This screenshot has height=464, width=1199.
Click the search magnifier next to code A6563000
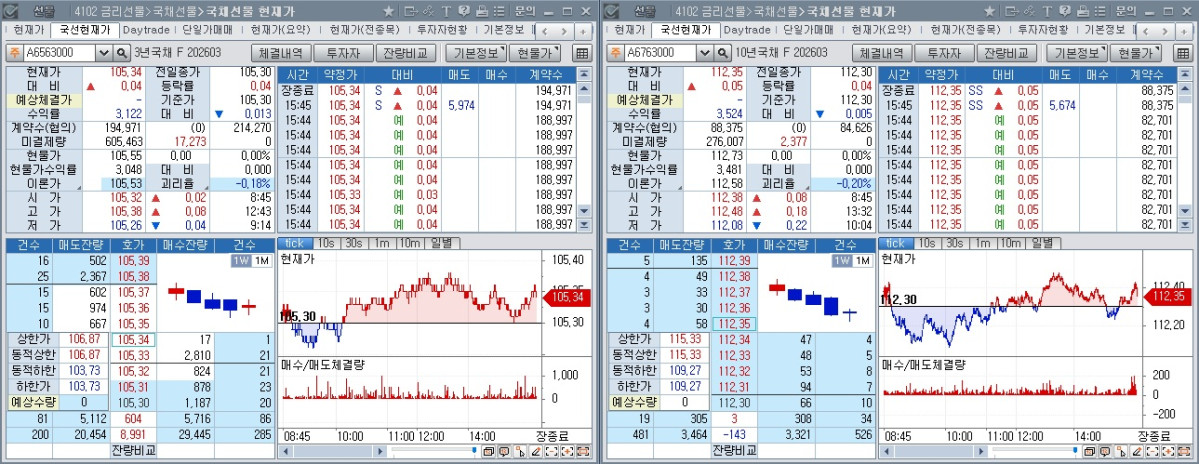(x=122, y=53)
